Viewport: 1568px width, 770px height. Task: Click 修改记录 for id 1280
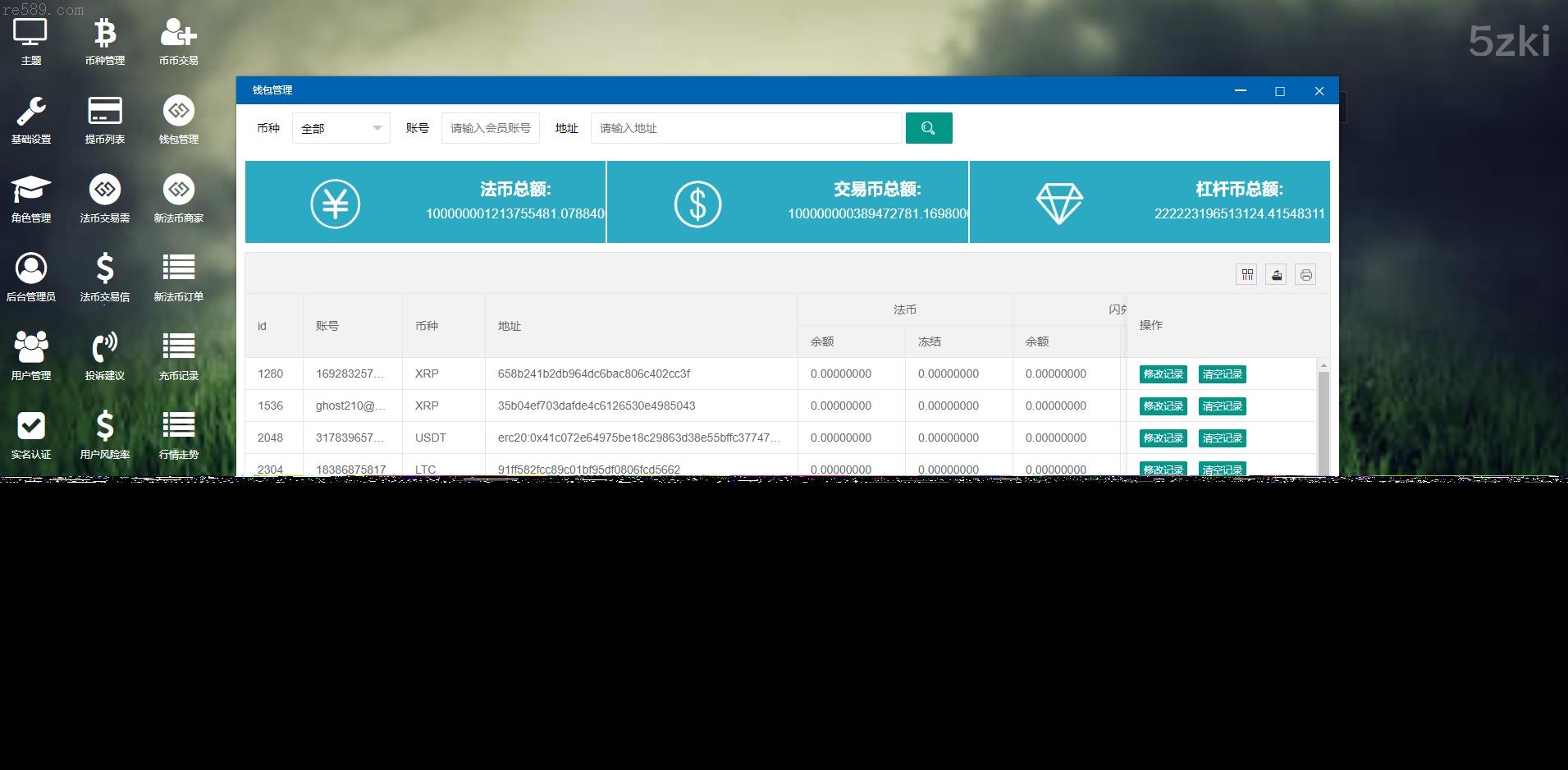coord(1163,374)
